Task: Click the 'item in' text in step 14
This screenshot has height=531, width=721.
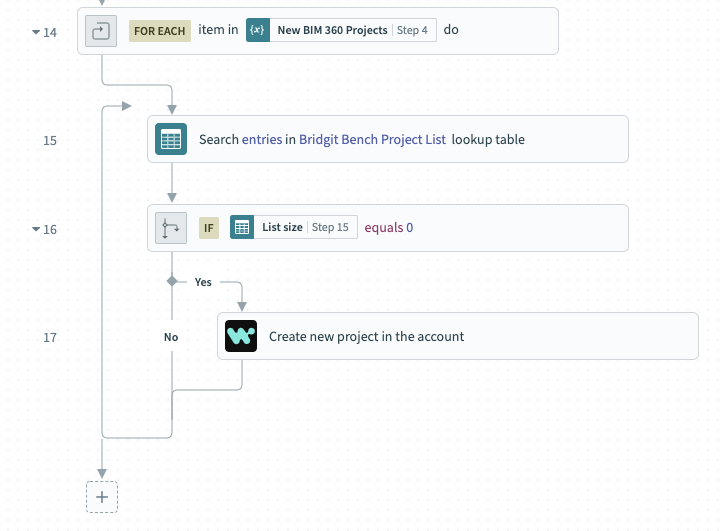Action: pyautogui.click(x=218, y=29)
